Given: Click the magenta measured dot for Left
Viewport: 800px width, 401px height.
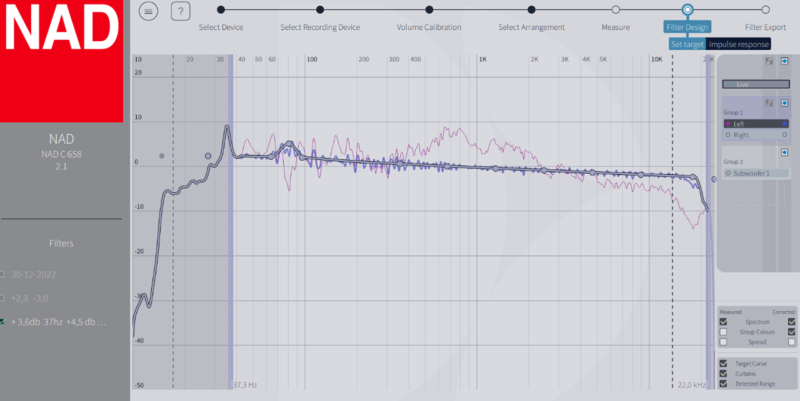Looking at the screenshot, I should click(728, 124).
